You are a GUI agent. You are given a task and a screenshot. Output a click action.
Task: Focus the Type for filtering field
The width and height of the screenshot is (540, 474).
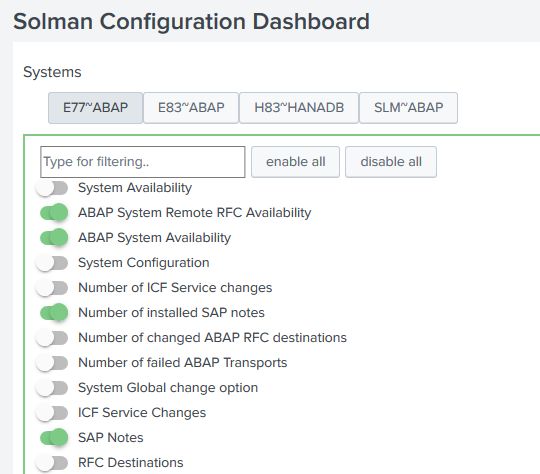143,162
